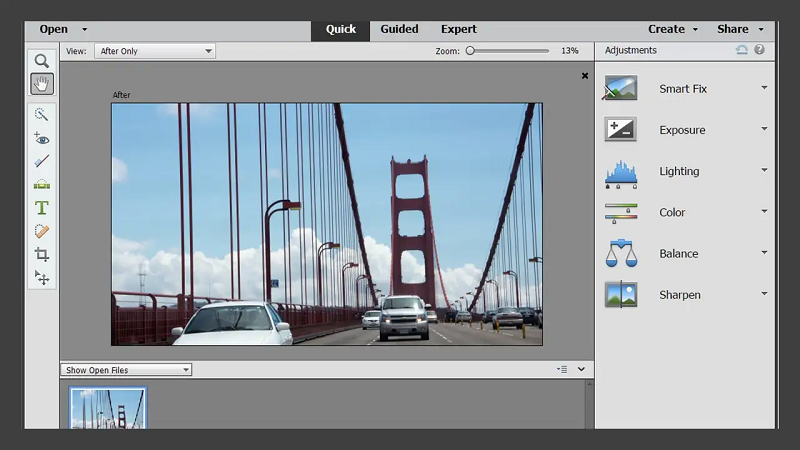
Task: Click the Zoom slider track
Action: click(x=510, y=50)
